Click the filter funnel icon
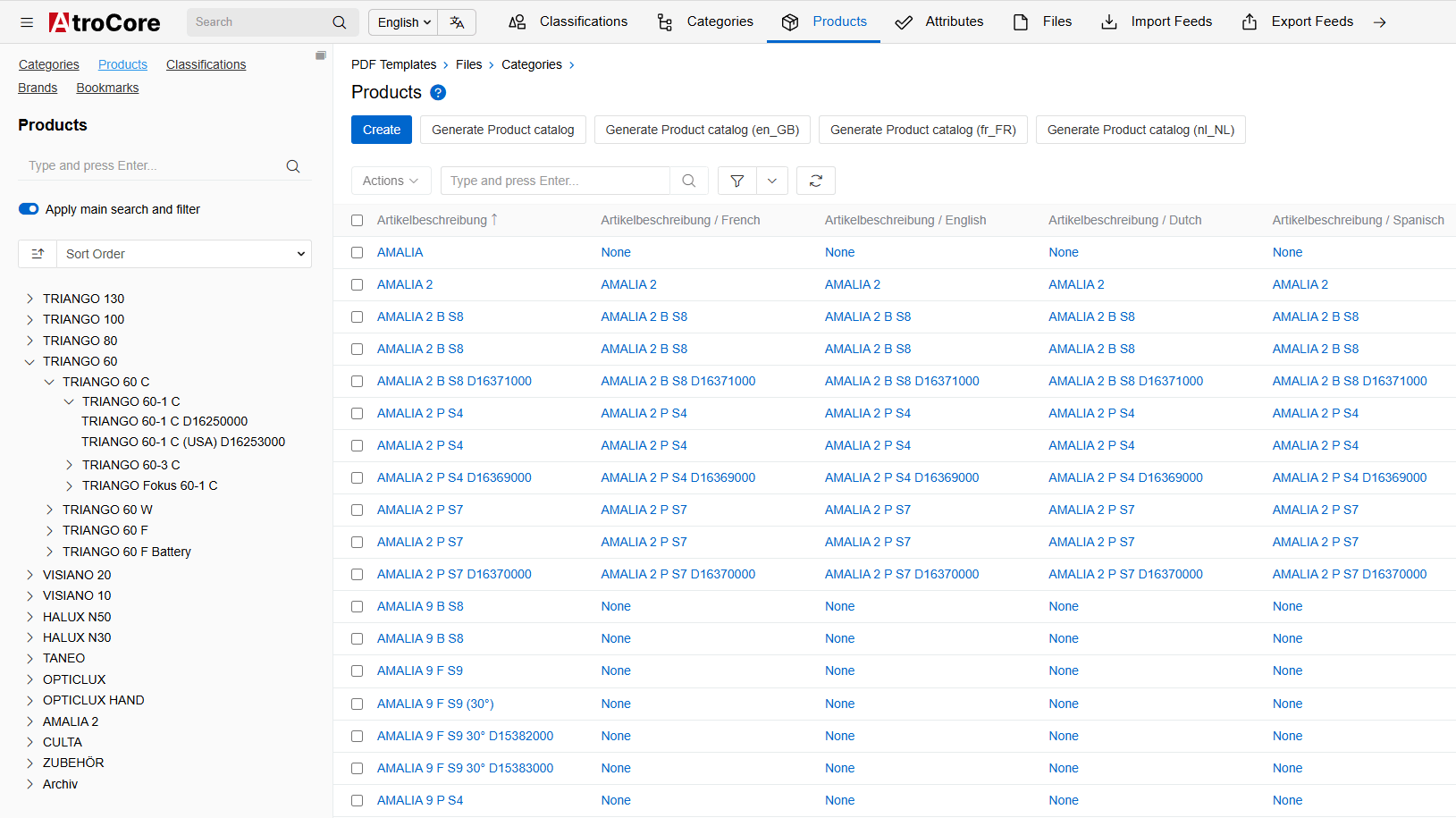This screenshot has width=1456, height=818. coord(737,181)
